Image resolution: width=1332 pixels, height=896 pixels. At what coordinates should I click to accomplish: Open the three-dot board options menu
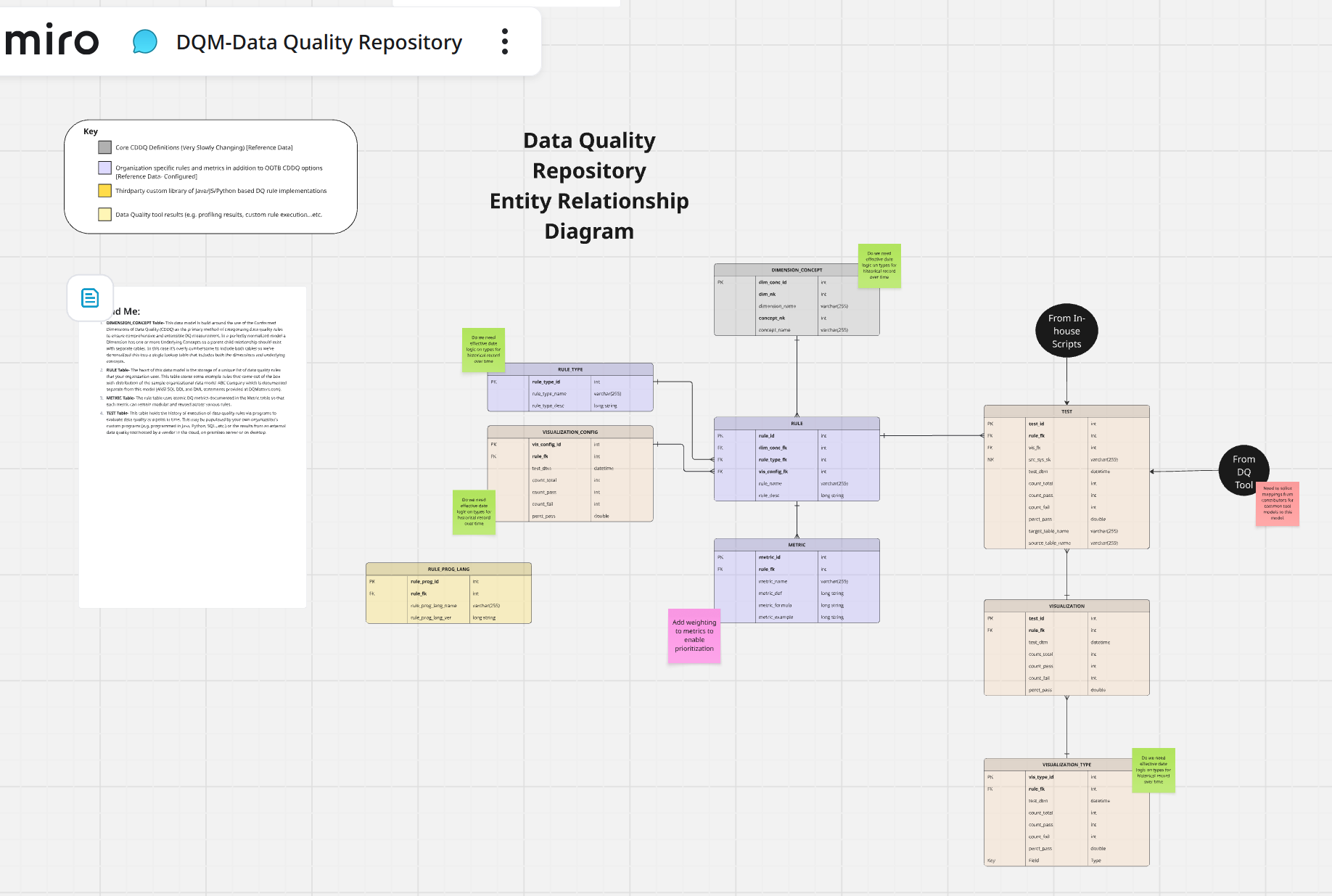(505, 41)
